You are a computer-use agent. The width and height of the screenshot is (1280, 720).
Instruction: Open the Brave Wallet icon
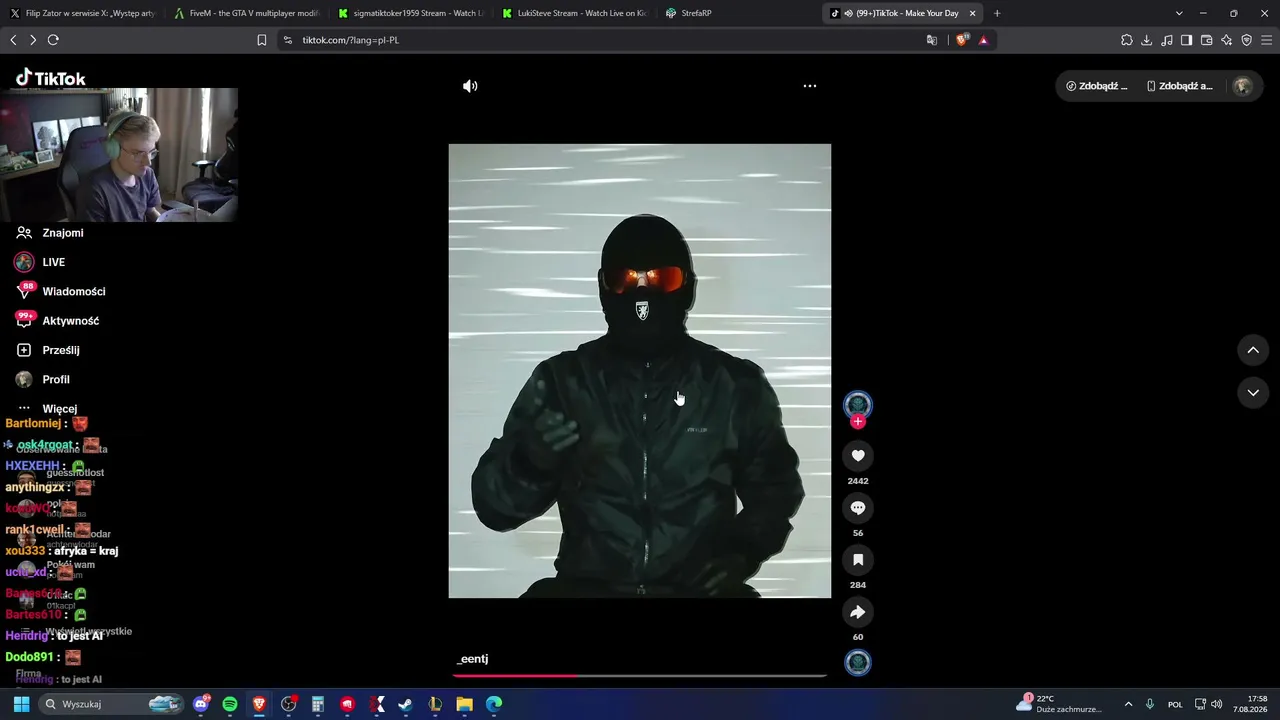(x=1207, y=40)
